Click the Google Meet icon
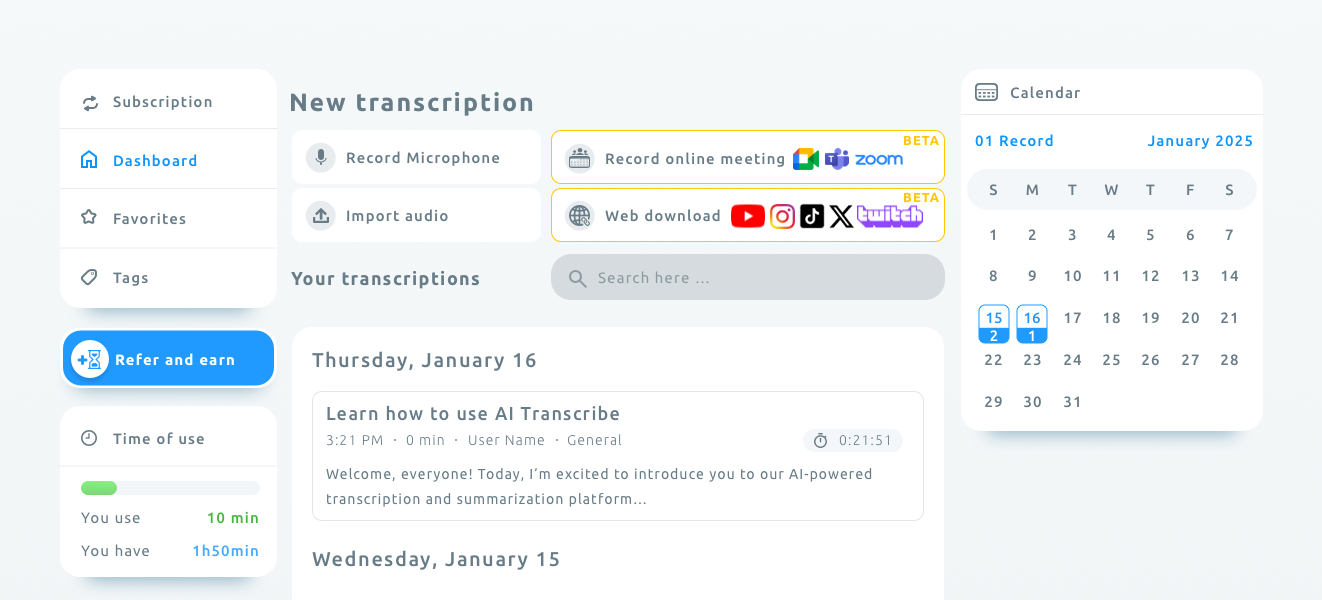This screenshot has width=1322, height=600. 806,159
